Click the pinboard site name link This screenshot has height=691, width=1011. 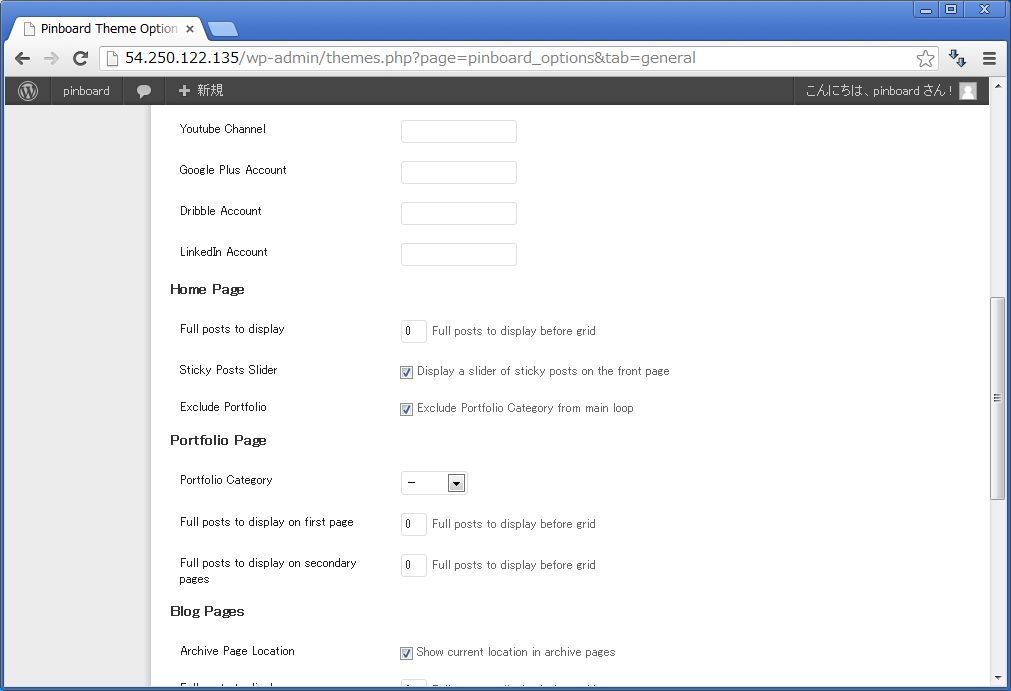click(86, 91)
